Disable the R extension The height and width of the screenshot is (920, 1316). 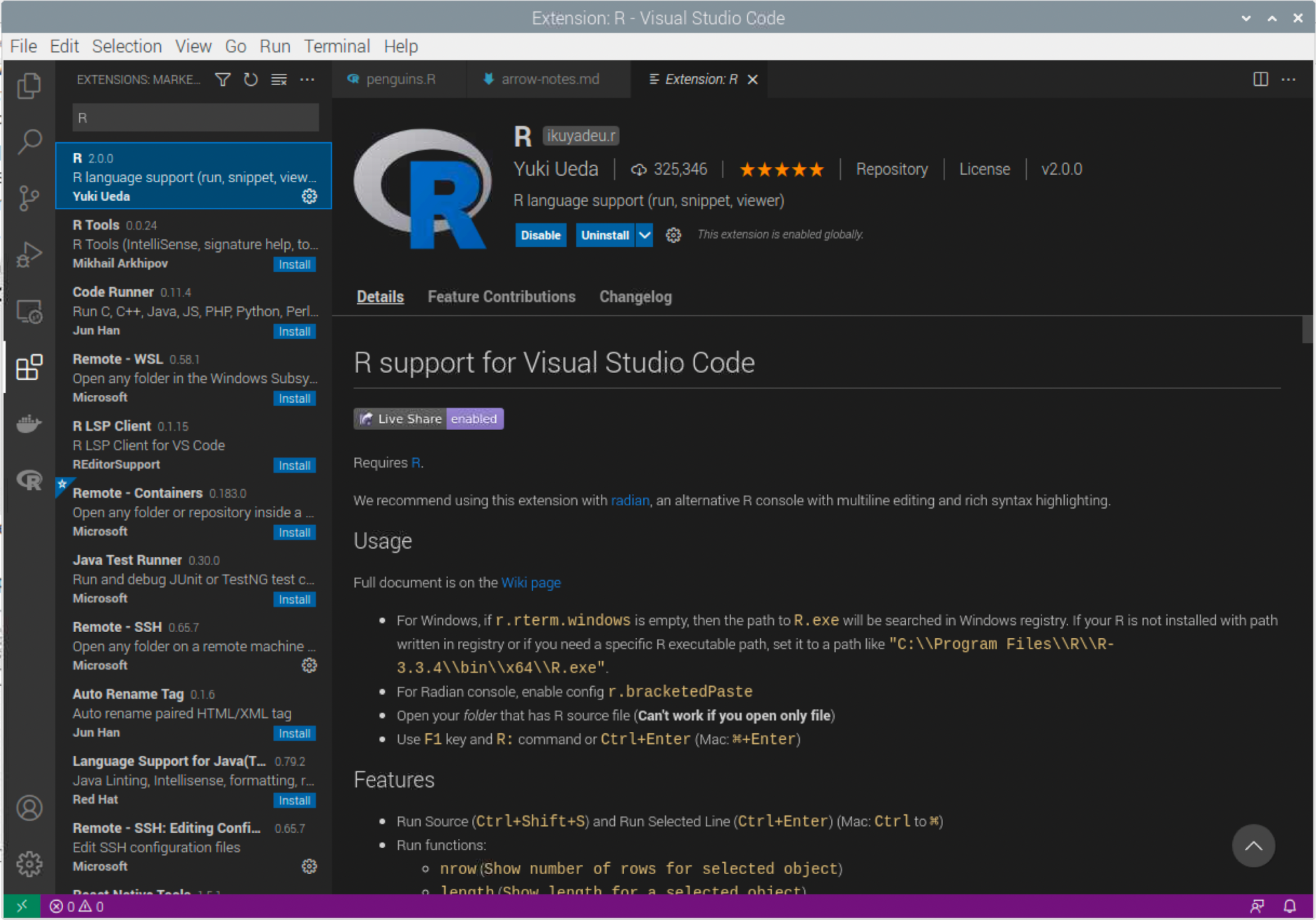pyautogui.click(x=540, y=235)
